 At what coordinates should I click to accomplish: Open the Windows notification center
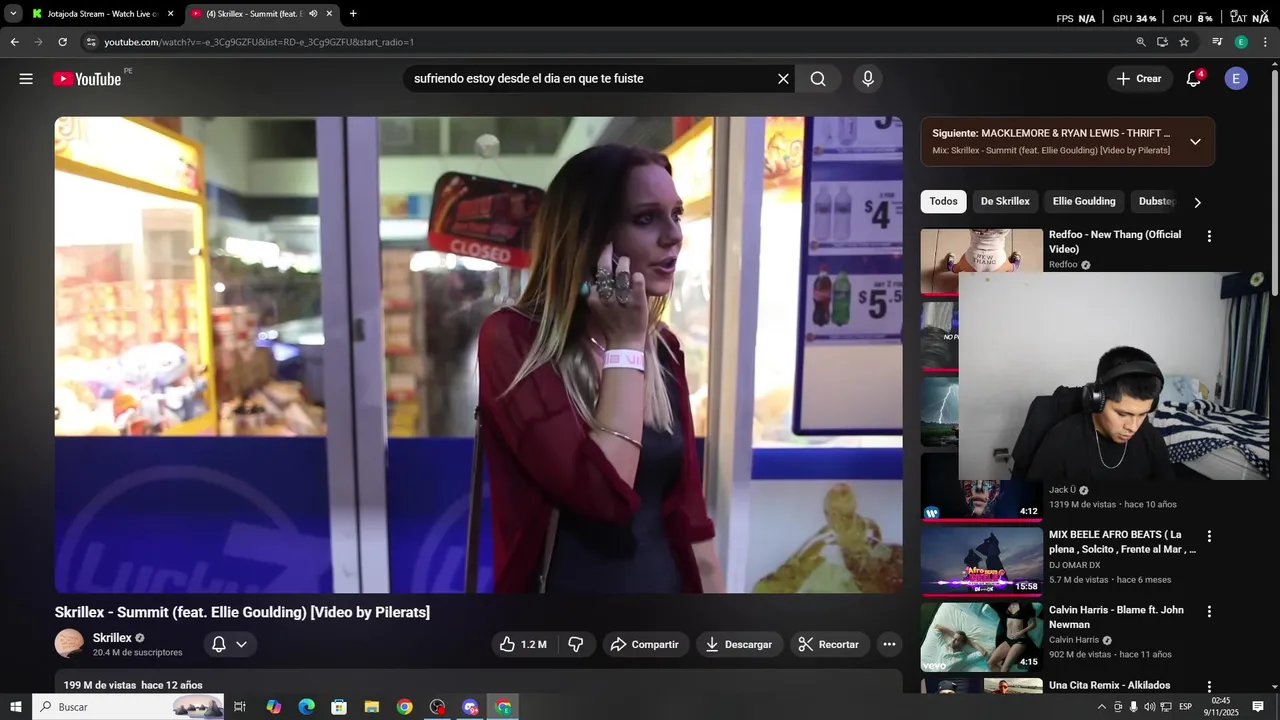pos(1258,707)
